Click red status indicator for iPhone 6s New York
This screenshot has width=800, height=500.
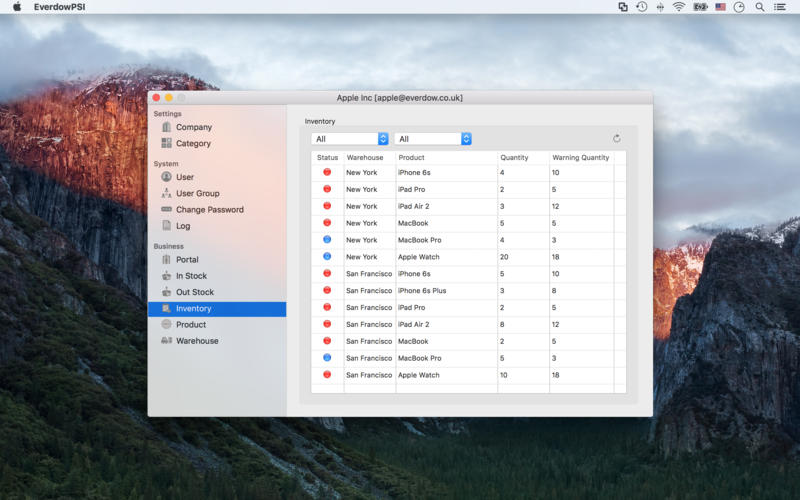coord(327,173)
